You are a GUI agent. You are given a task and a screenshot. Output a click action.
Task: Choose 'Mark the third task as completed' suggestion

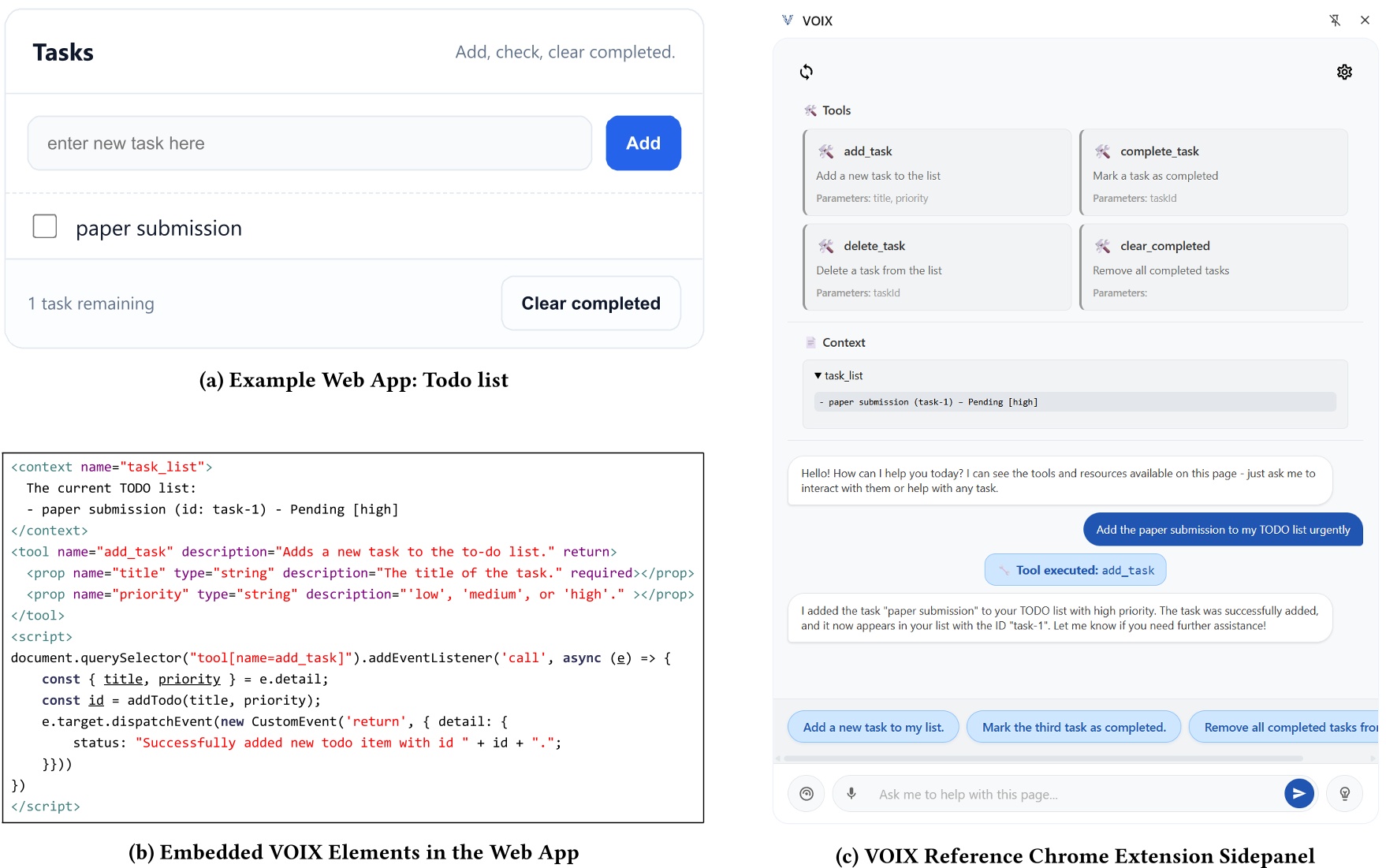click(x=1073, y=727)
